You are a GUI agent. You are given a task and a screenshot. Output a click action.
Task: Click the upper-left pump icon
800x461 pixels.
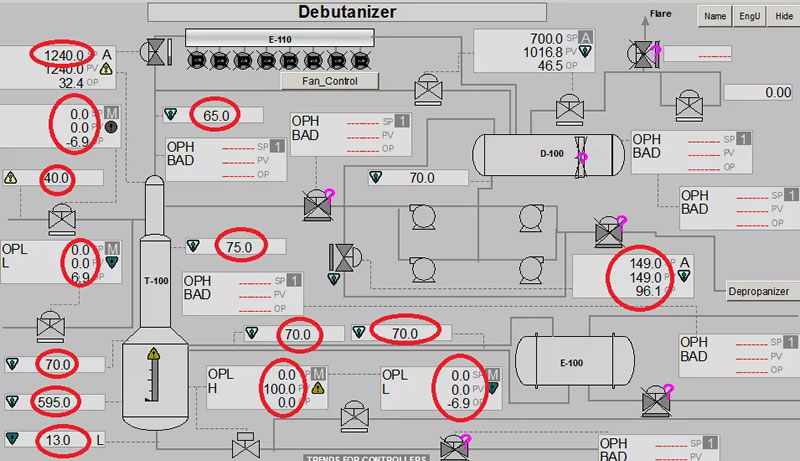pyautogui.click(x=423, y=217)
